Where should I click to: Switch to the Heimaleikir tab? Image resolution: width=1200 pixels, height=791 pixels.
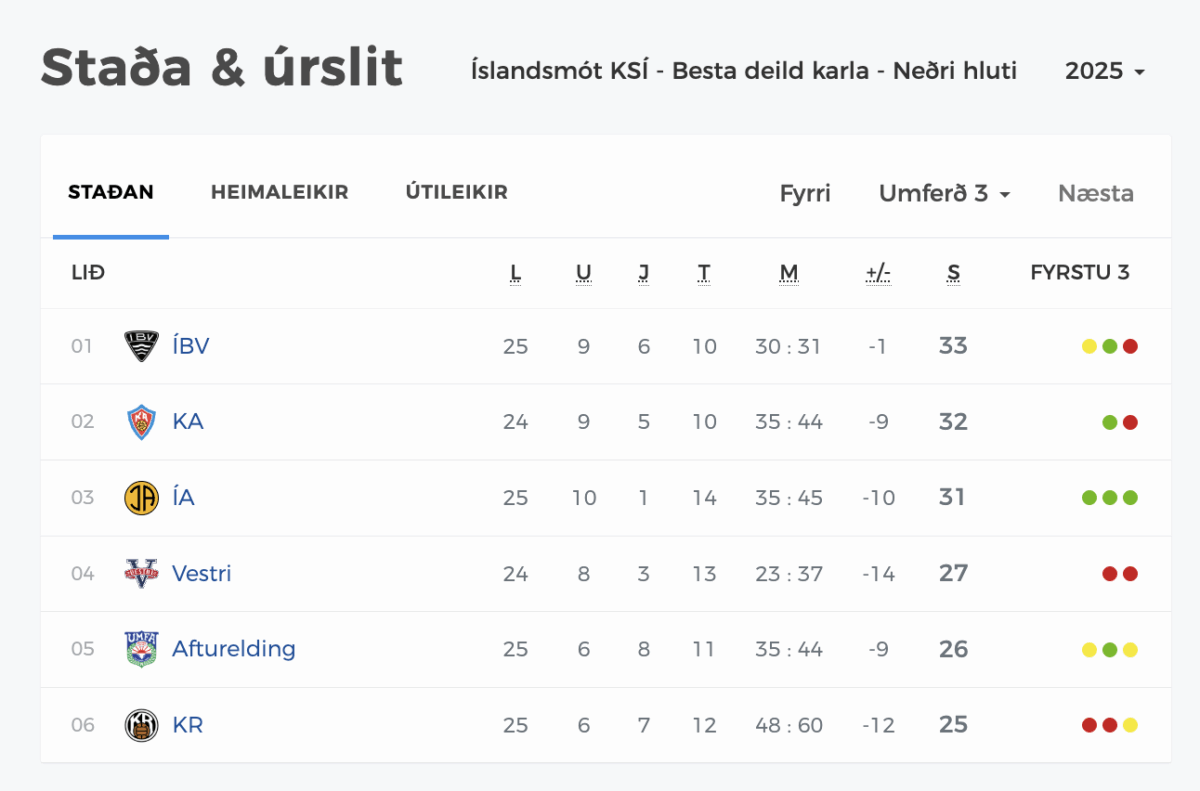pos(279,192)
